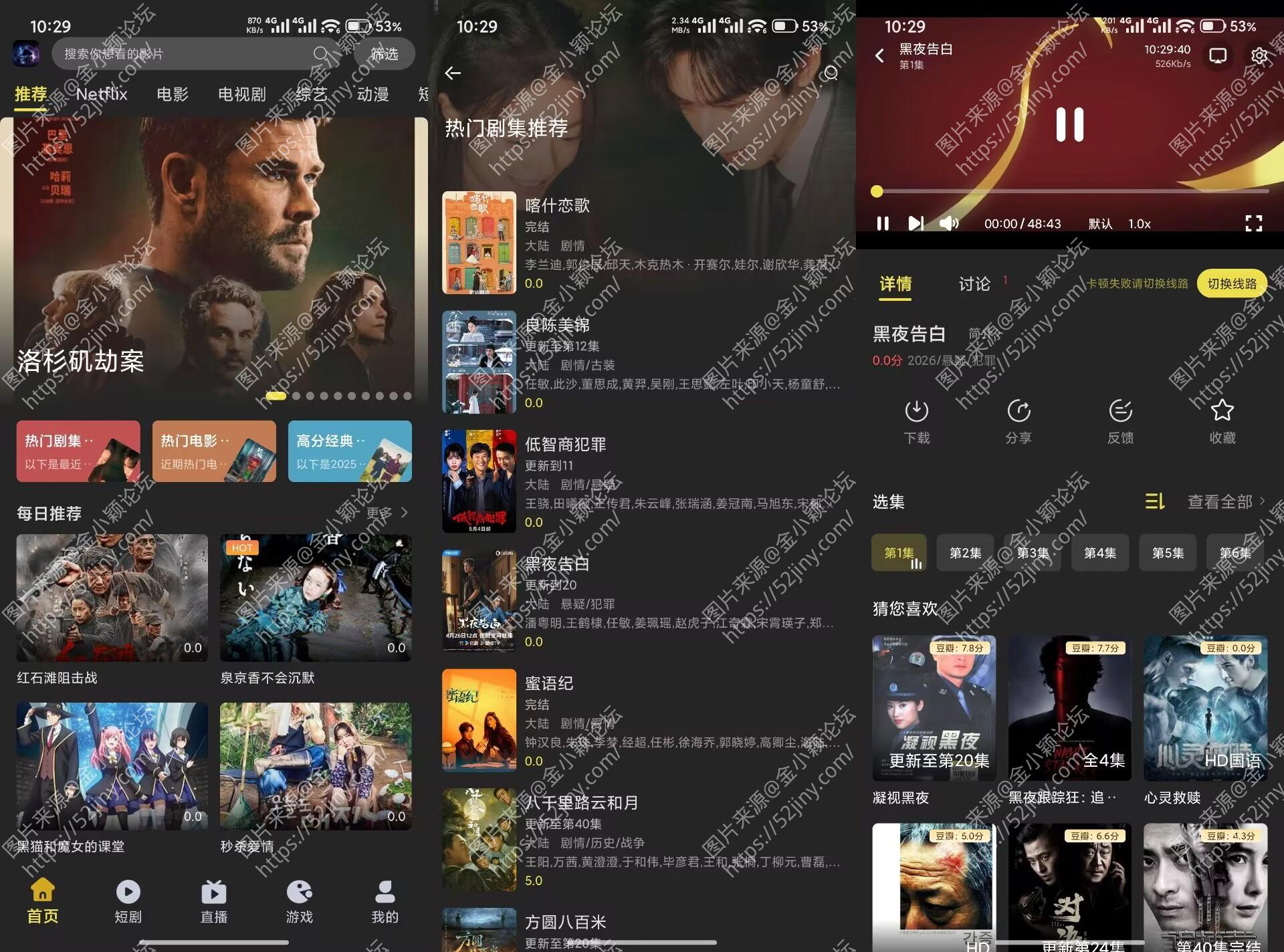Open the 心灵救赎 recommendation poster

(x=1206, y=708)
